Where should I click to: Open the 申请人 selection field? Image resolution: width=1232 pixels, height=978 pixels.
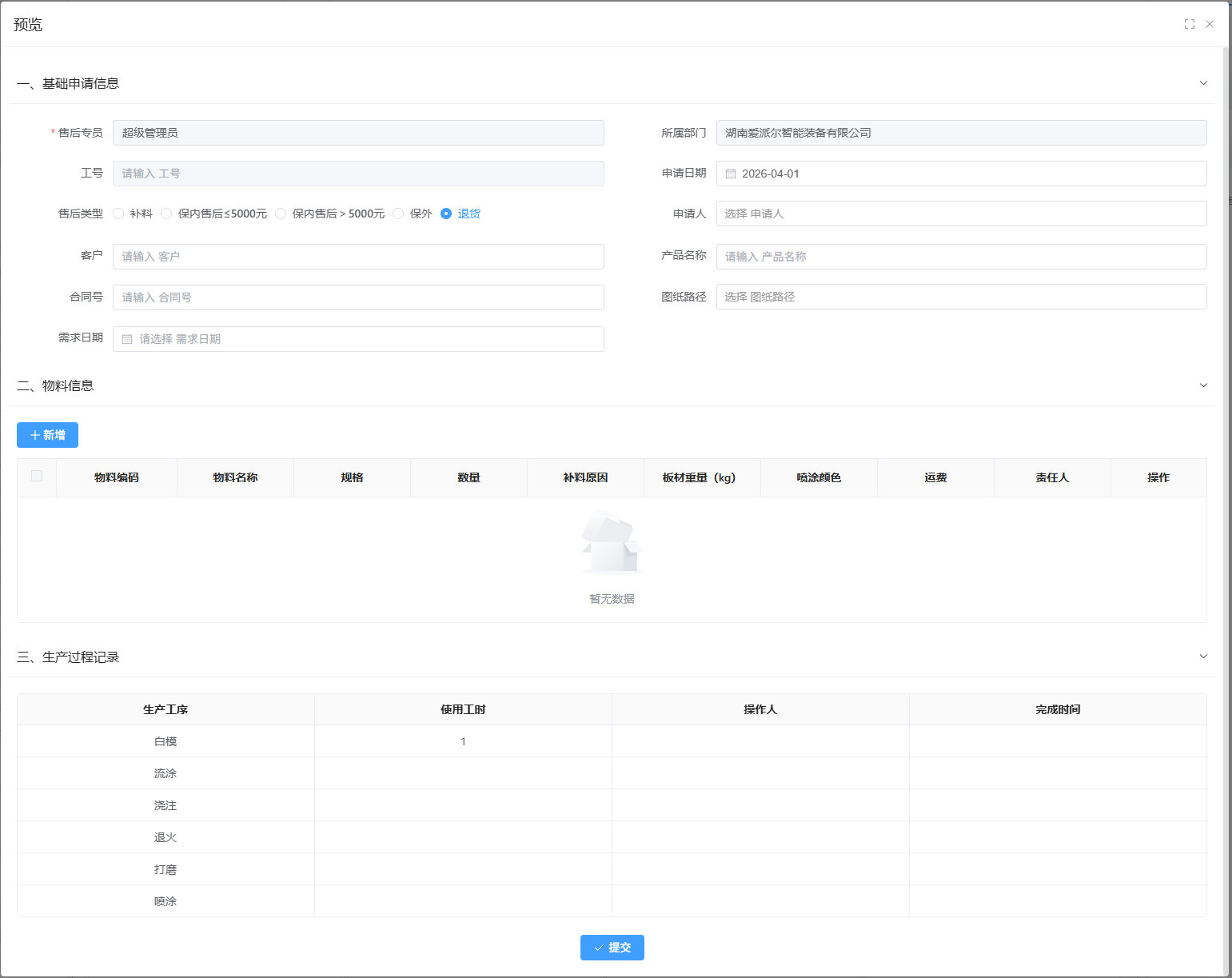click(x=961, y=214)
